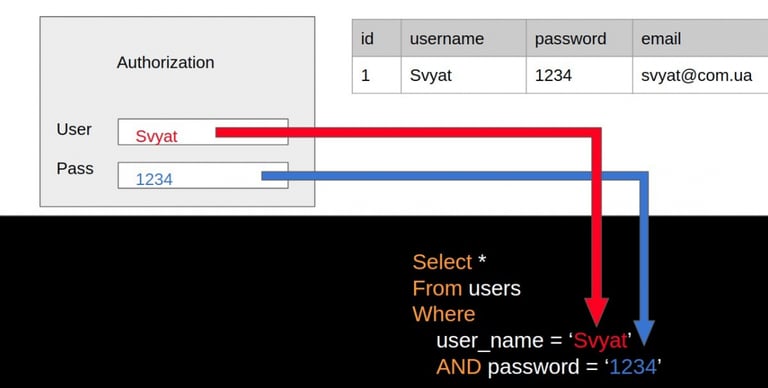Click the From users line in the query
Image resolution: width=768 pixels, height=388 pixels.
click(x=466, y=288)
